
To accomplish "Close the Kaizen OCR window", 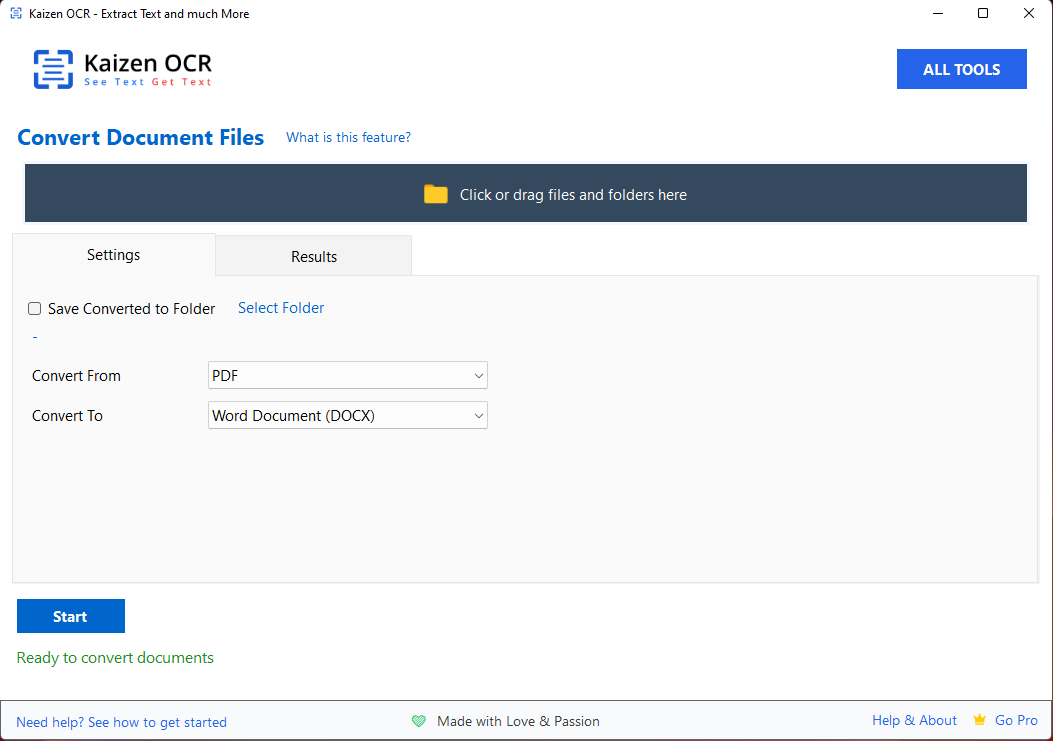I will [1029, 14].
